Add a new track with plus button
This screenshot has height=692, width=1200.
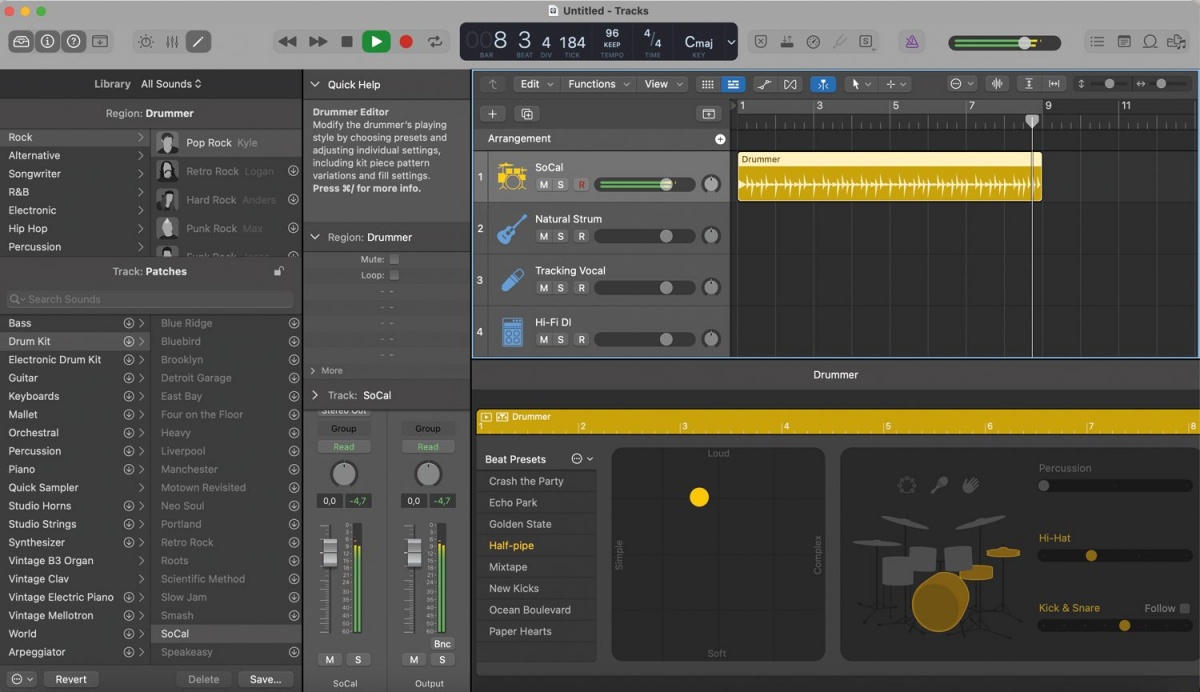click(x=492, y=114)
